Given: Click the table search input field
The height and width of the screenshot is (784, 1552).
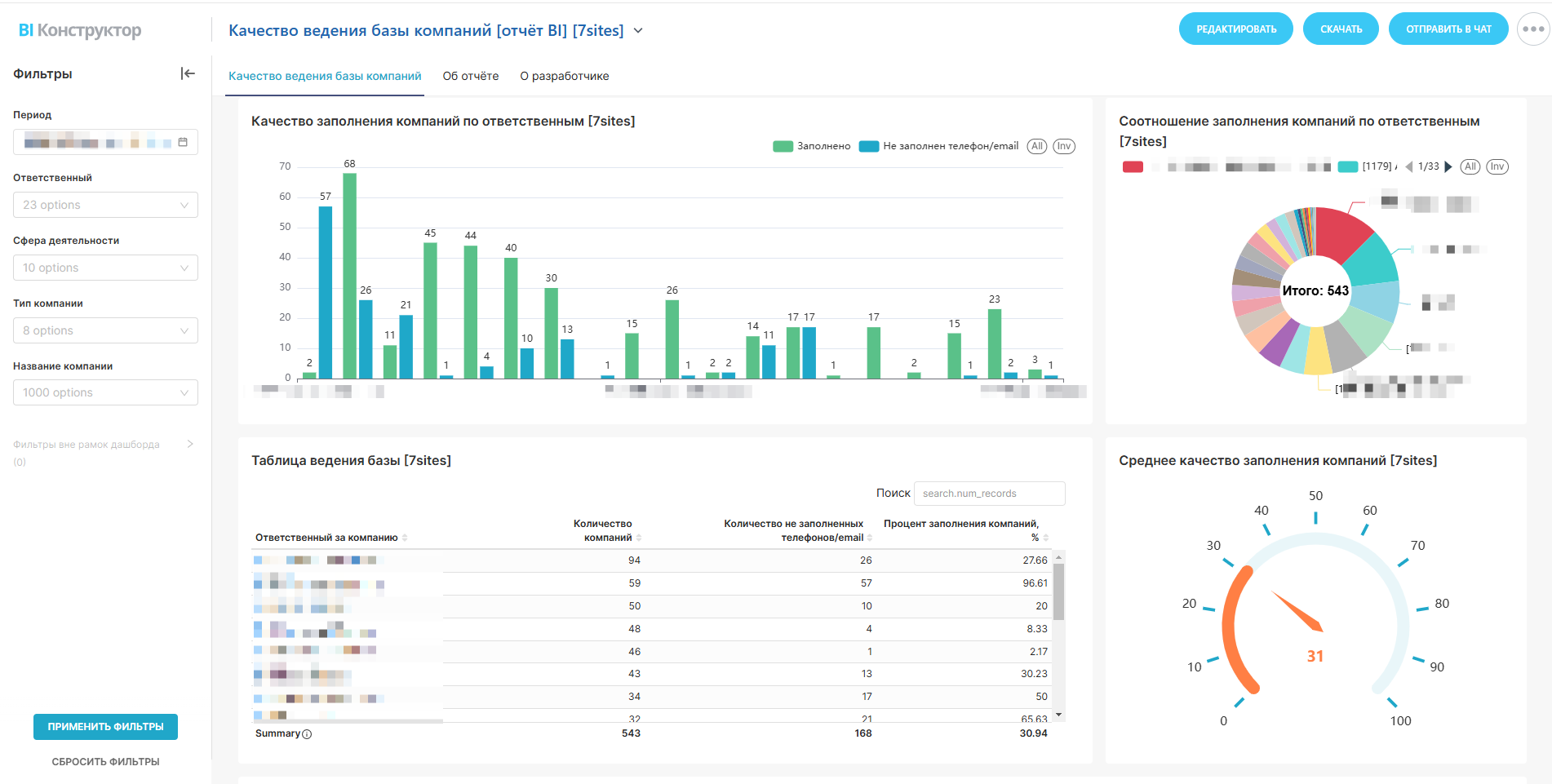Looking at the screenshot, I should 989,494.
